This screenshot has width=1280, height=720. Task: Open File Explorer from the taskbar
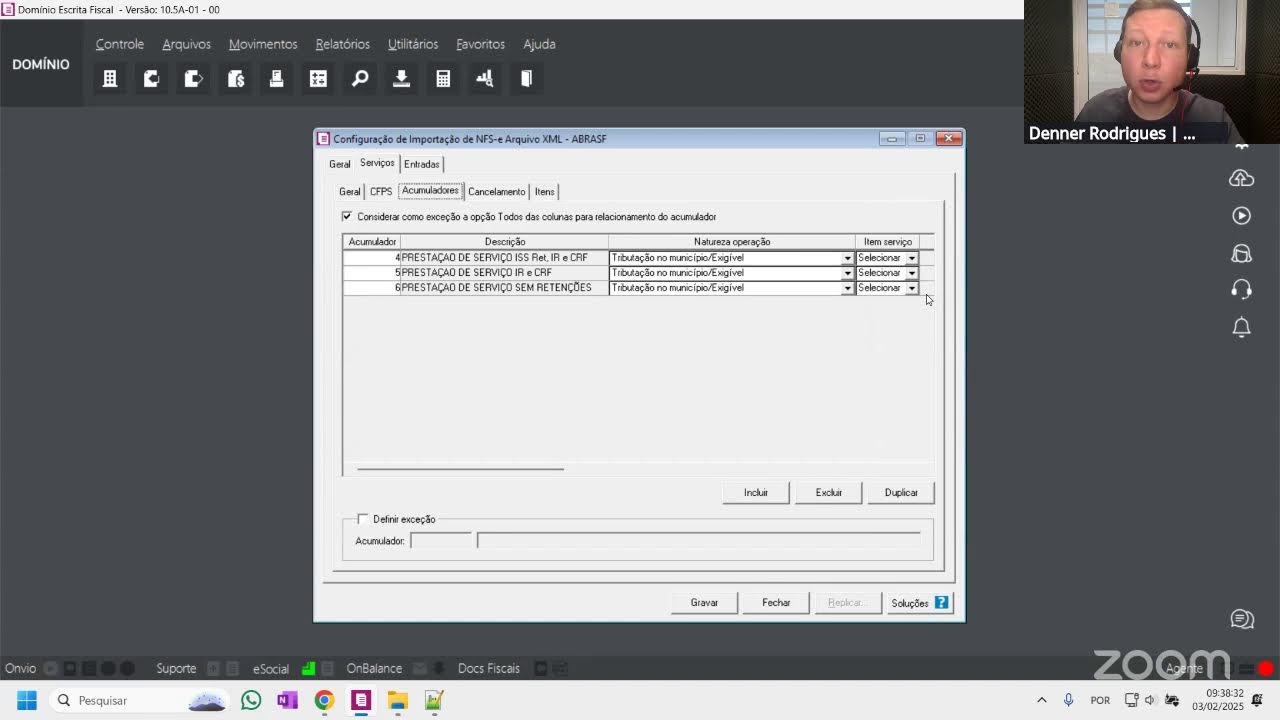tap(397, 700)
